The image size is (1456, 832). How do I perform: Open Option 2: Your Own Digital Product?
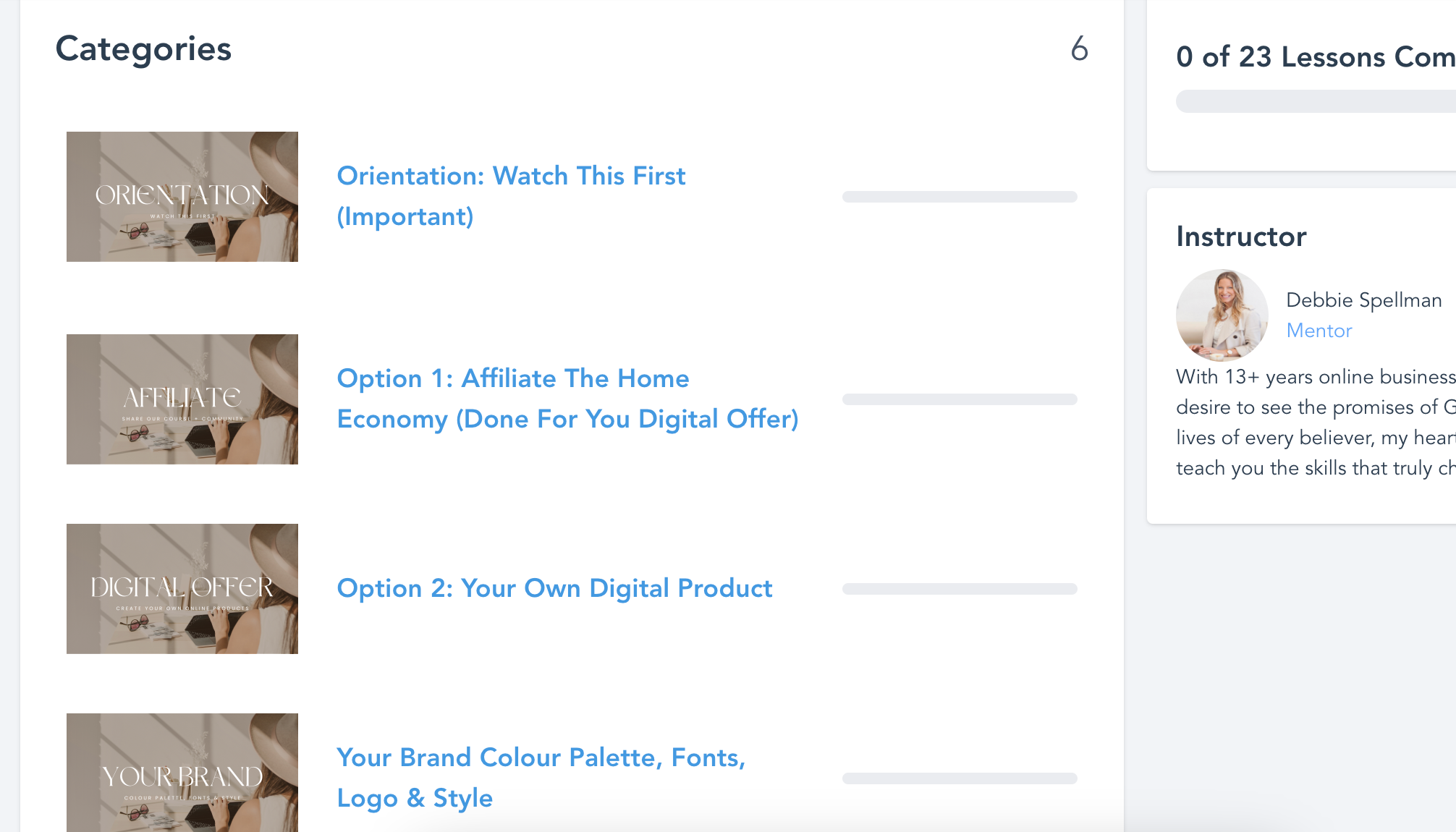555,588
